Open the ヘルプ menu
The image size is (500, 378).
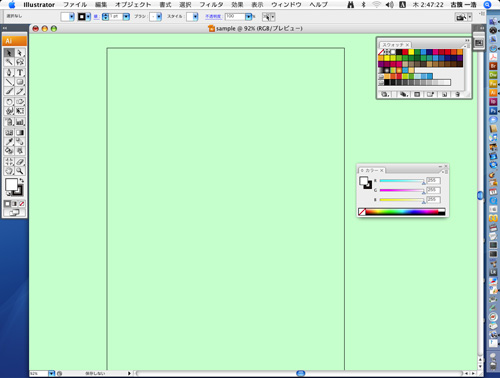[319, 5]
